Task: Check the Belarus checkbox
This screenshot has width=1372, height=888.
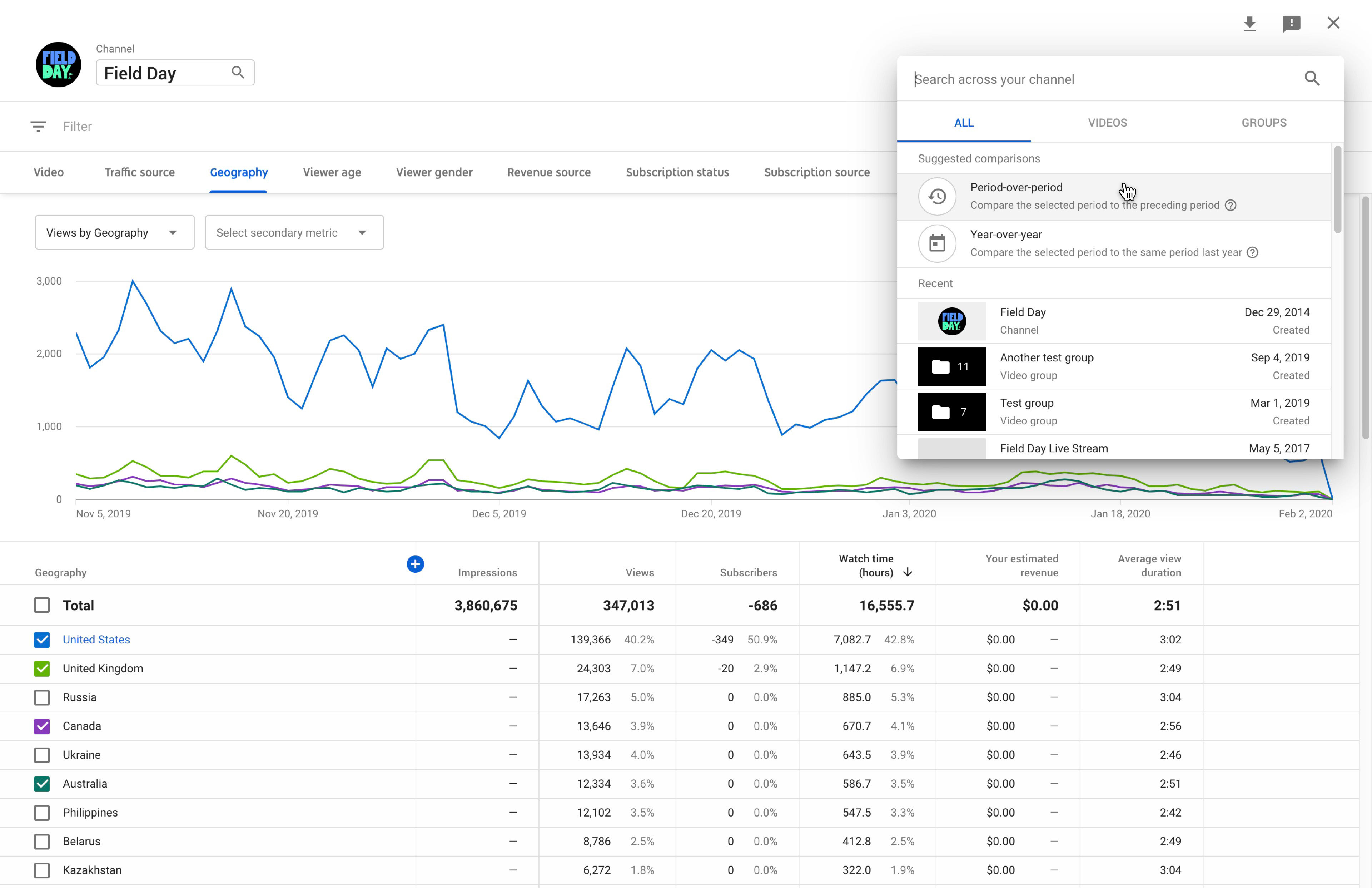Action: pyautogui.click(x=41, y=842)
